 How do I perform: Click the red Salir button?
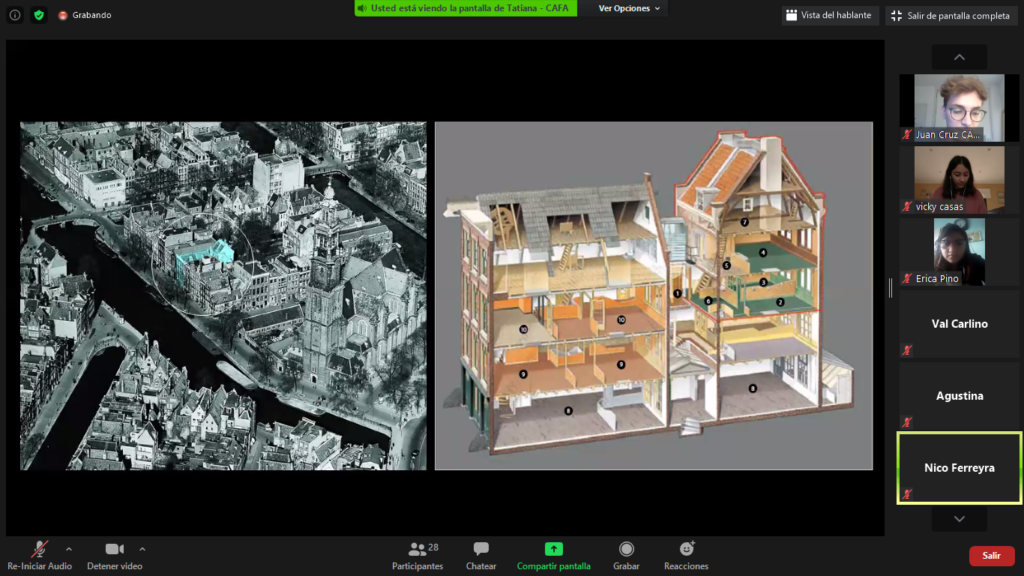point(991,556)
